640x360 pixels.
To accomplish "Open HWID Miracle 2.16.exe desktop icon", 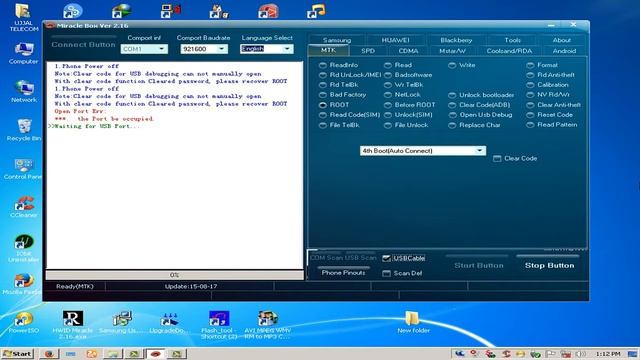I will 73,324.
